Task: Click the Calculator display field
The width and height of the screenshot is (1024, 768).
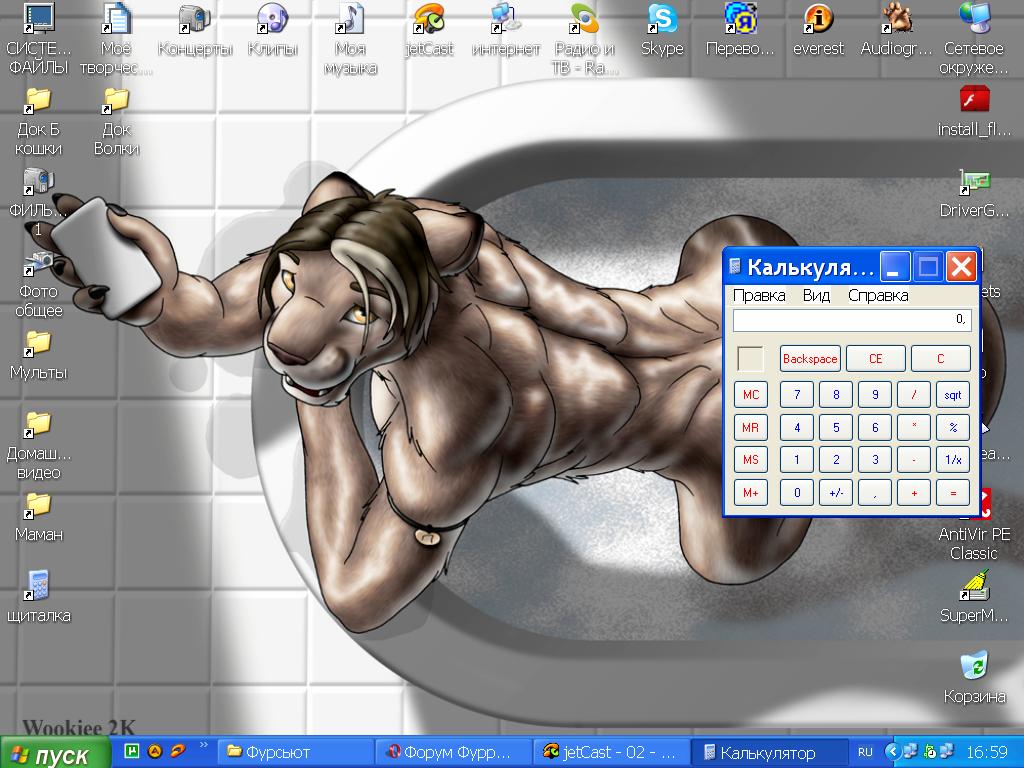Action: [852, 320]
